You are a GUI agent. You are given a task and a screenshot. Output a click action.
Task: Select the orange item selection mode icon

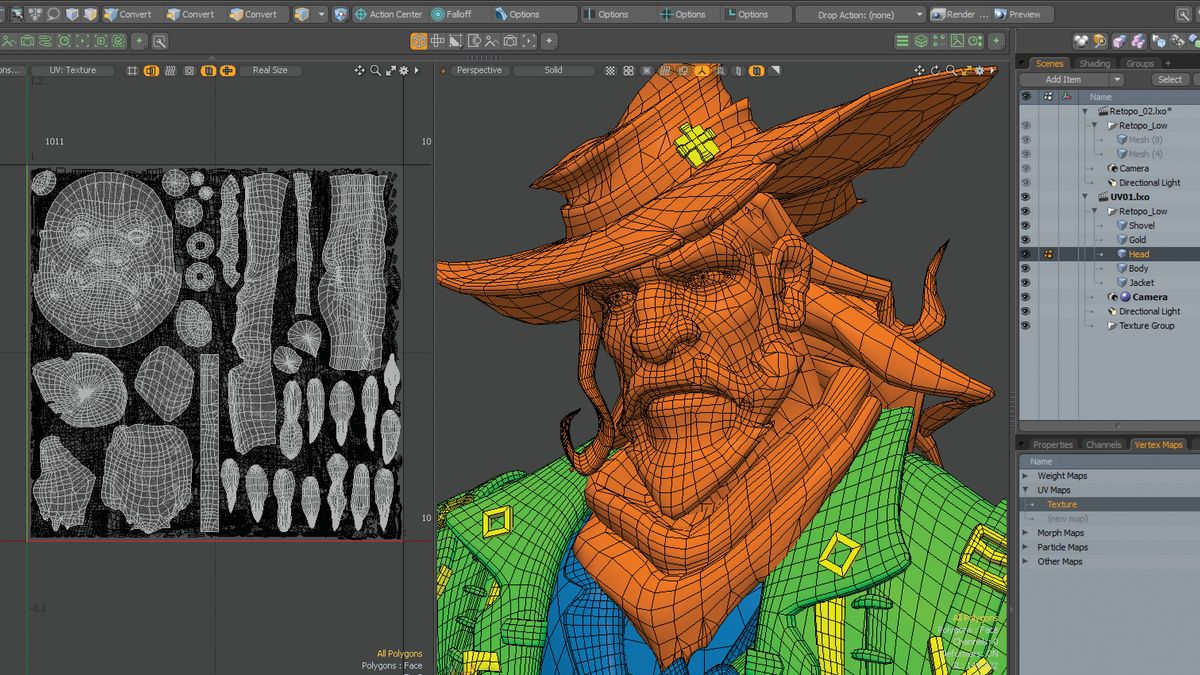pos(418,41)
